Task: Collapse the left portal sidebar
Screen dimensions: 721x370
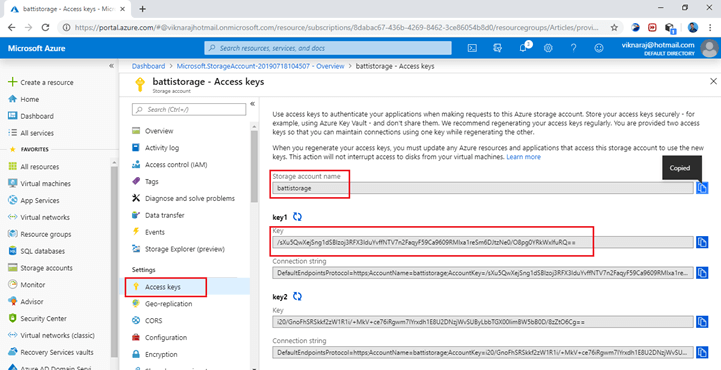Action: coord(111,66)
